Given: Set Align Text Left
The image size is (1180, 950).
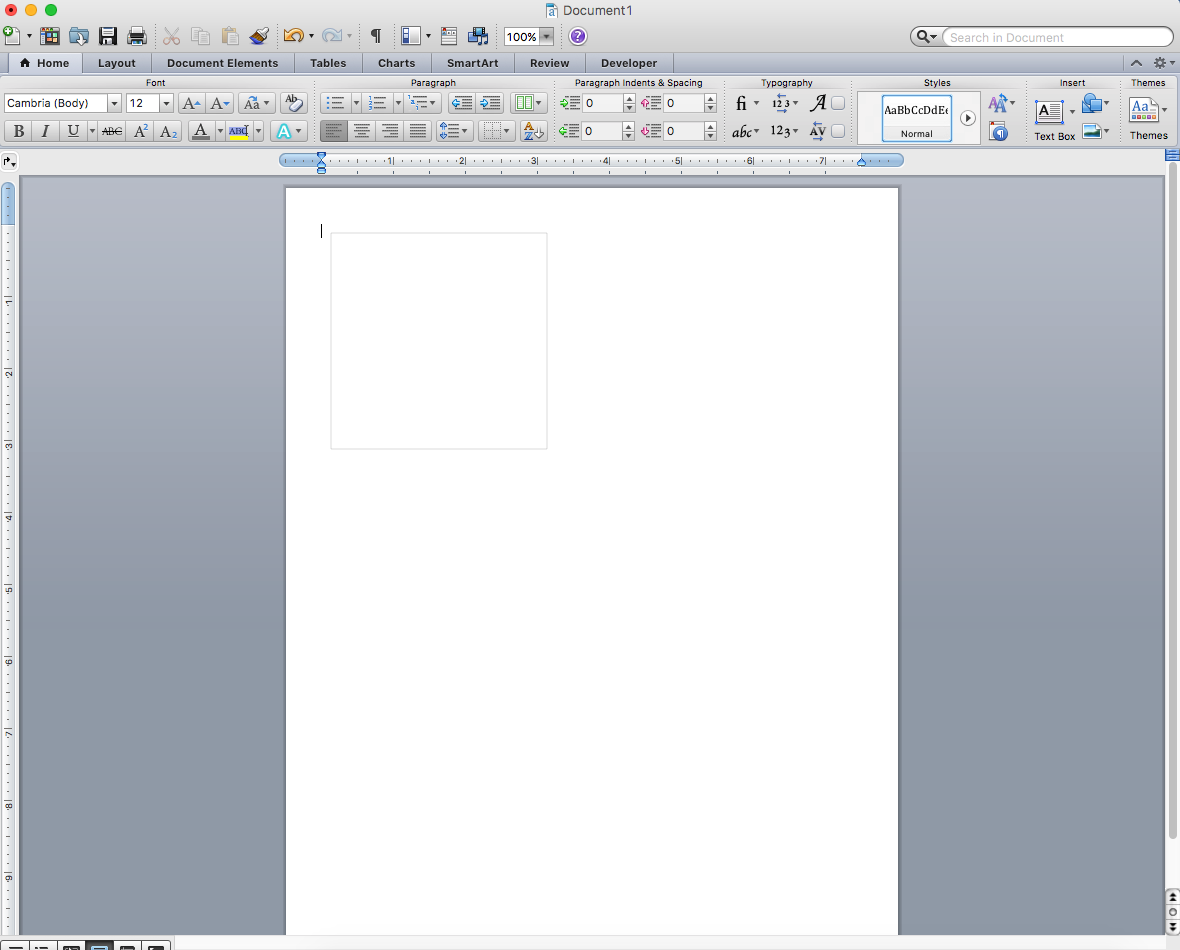Looking at the screenshot, I should (x=333, y=132).
